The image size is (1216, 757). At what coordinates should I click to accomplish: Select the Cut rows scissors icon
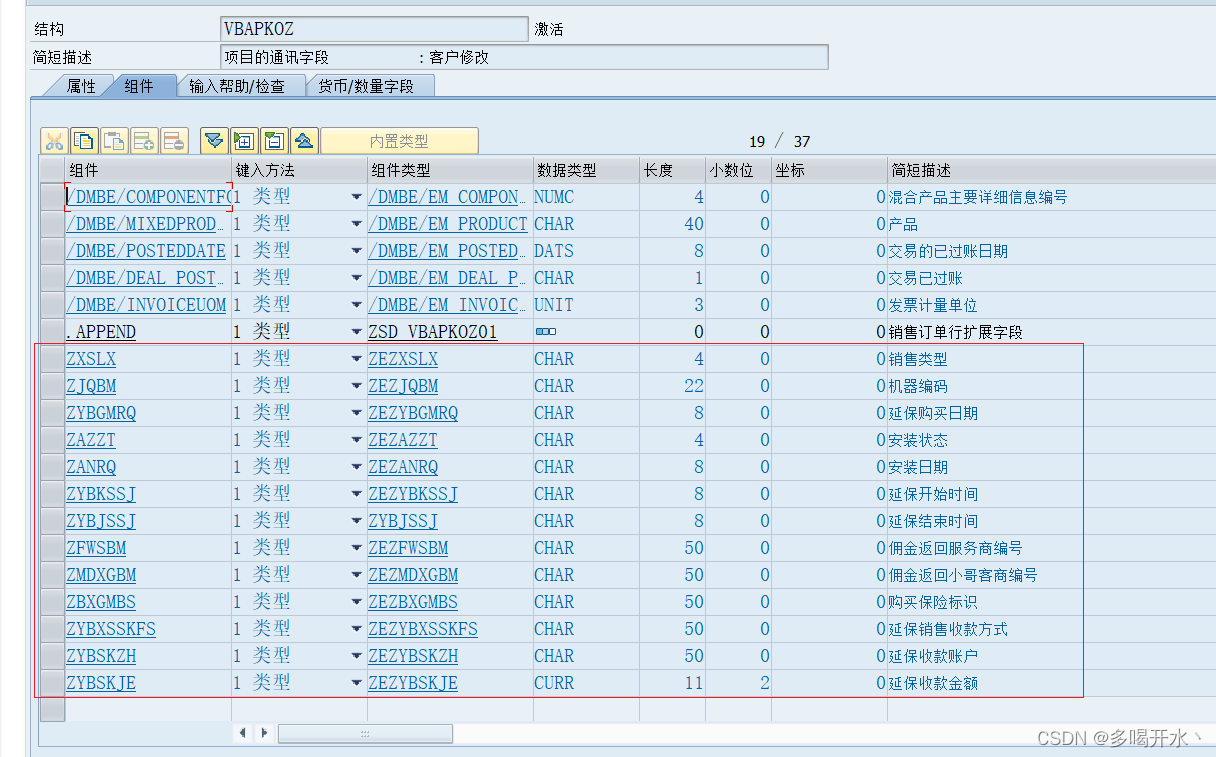(x=54, y=140)
